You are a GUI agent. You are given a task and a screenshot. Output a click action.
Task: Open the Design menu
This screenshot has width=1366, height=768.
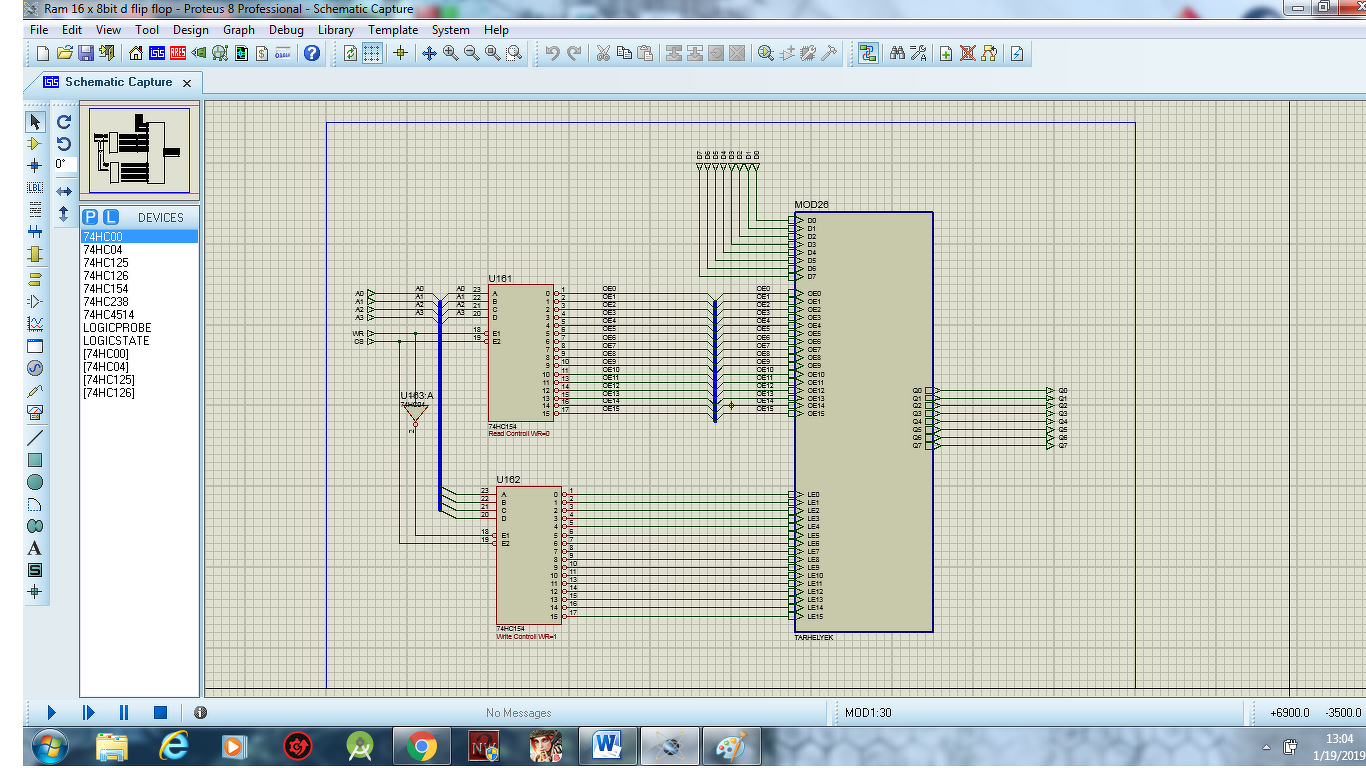coord(191,30)
